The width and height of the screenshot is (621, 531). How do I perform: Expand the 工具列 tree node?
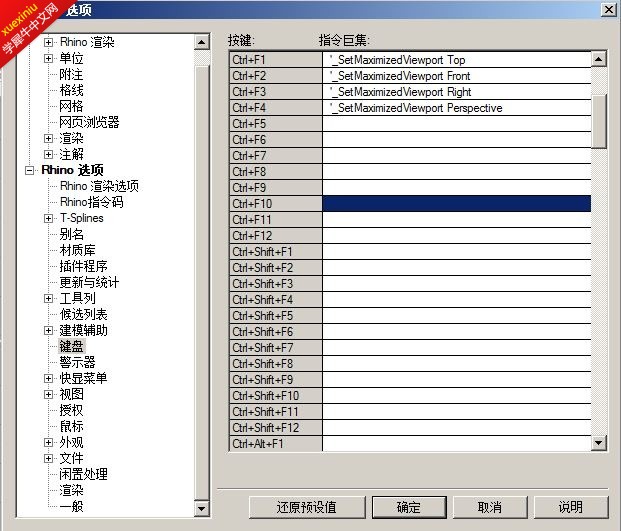tap(48, 299)
